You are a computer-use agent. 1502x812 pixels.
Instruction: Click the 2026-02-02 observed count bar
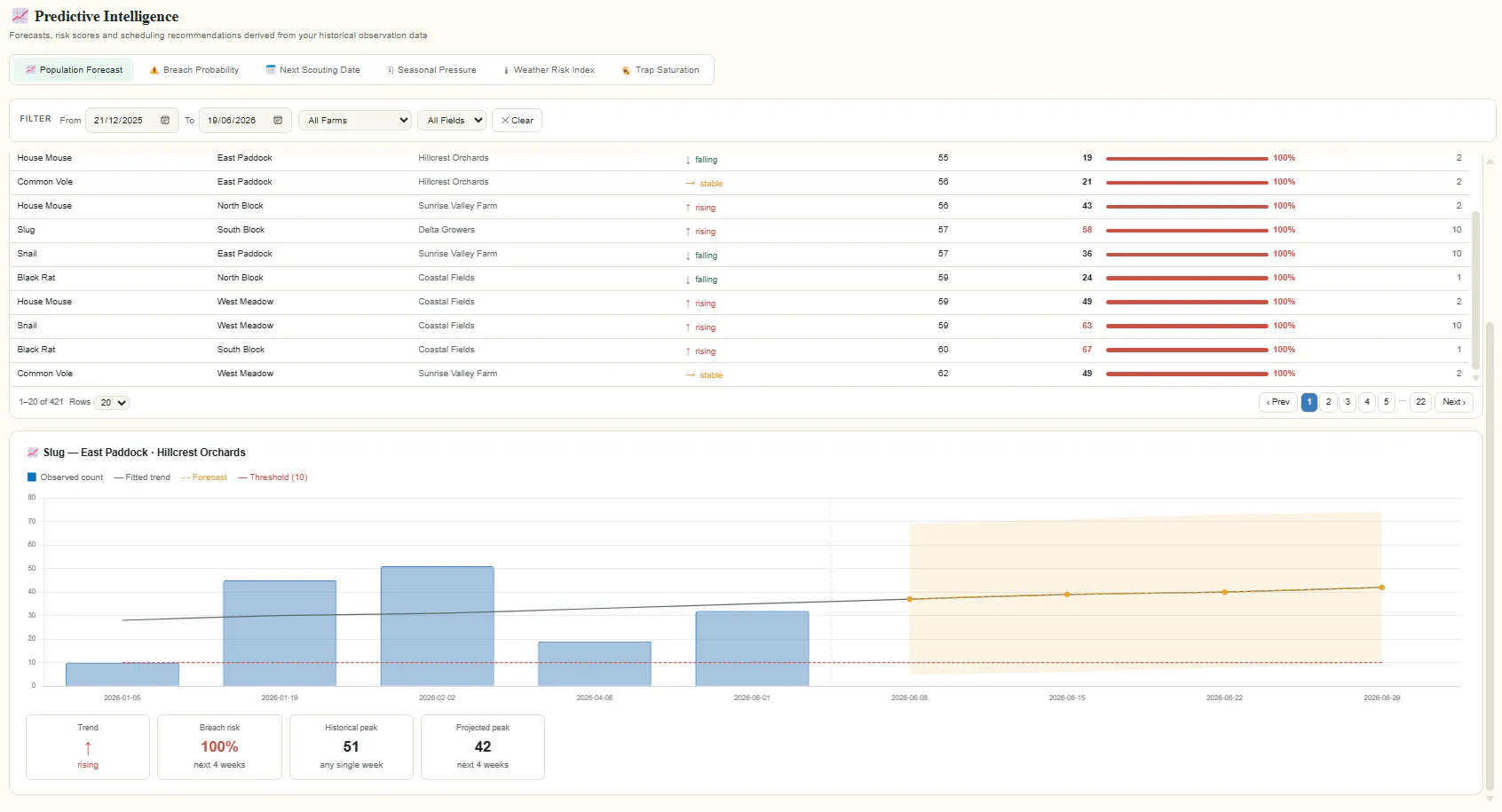tap(437, 626)
